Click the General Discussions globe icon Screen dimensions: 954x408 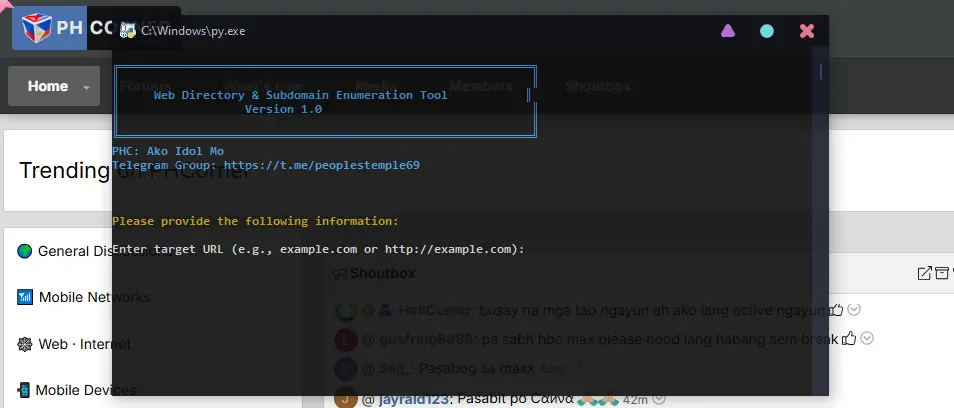coord(24,251)
